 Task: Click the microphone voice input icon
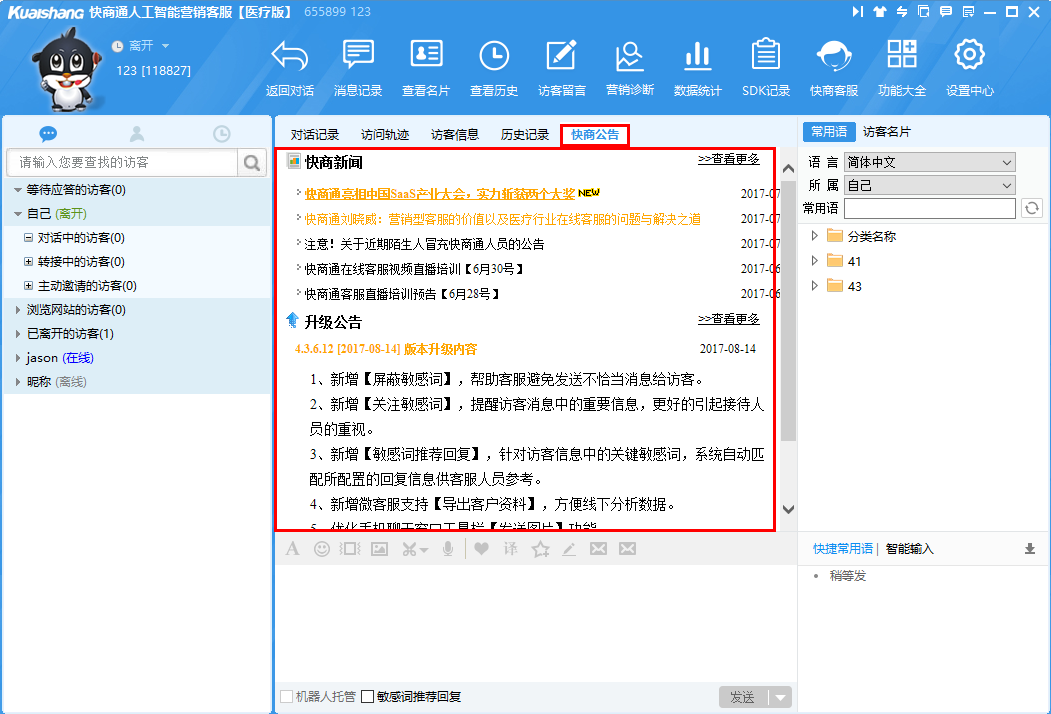point(449,549)
